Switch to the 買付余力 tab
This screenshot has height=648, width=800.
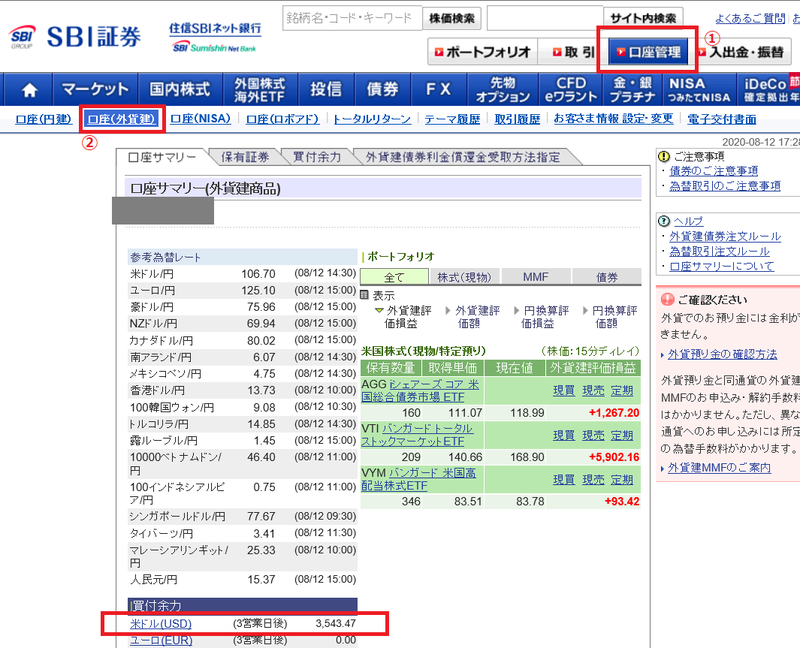click(x=317, y=157)
